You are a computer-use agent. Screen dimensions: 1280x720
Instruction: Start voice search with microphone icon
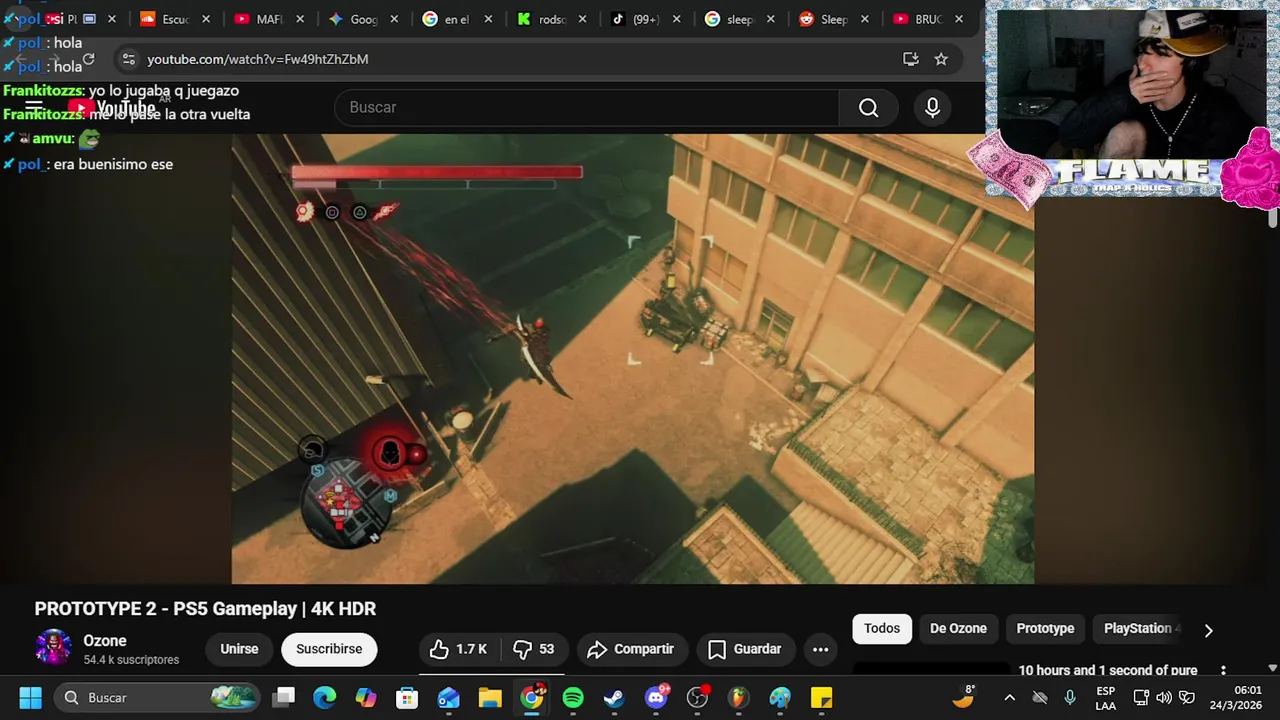[x=932, y=107]
